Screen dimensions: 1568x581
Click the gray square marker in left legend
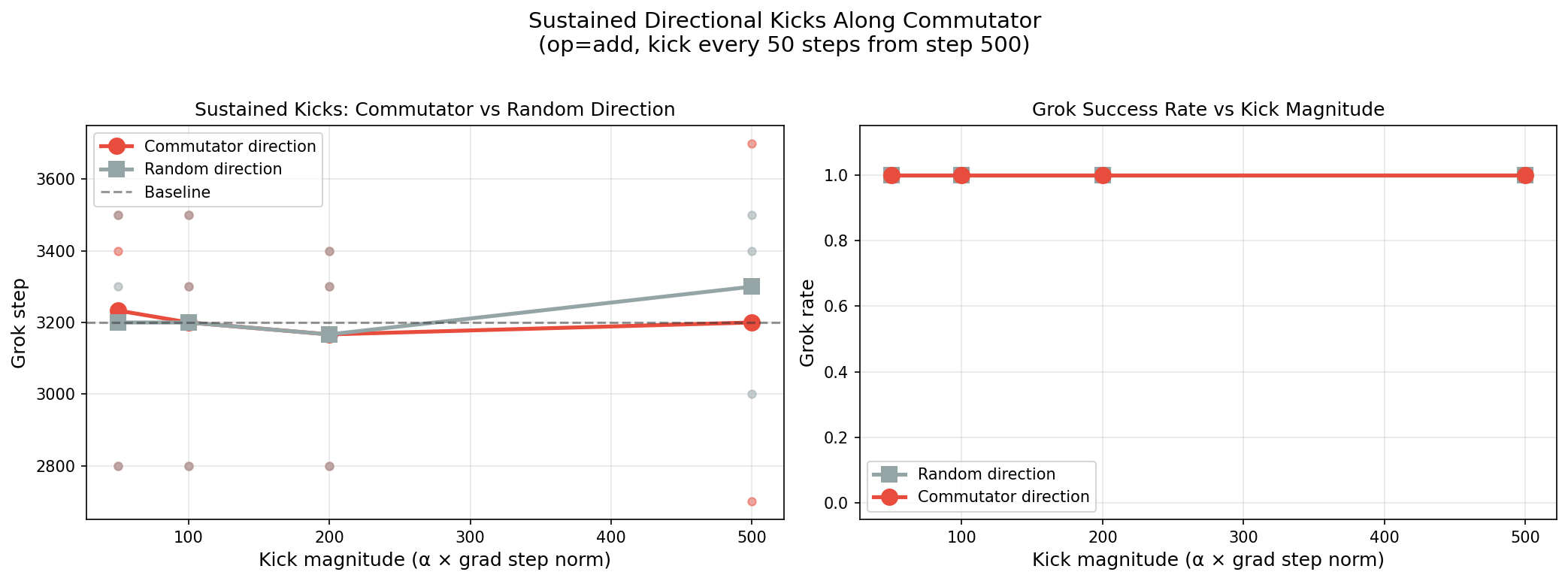tap(117, 169)
